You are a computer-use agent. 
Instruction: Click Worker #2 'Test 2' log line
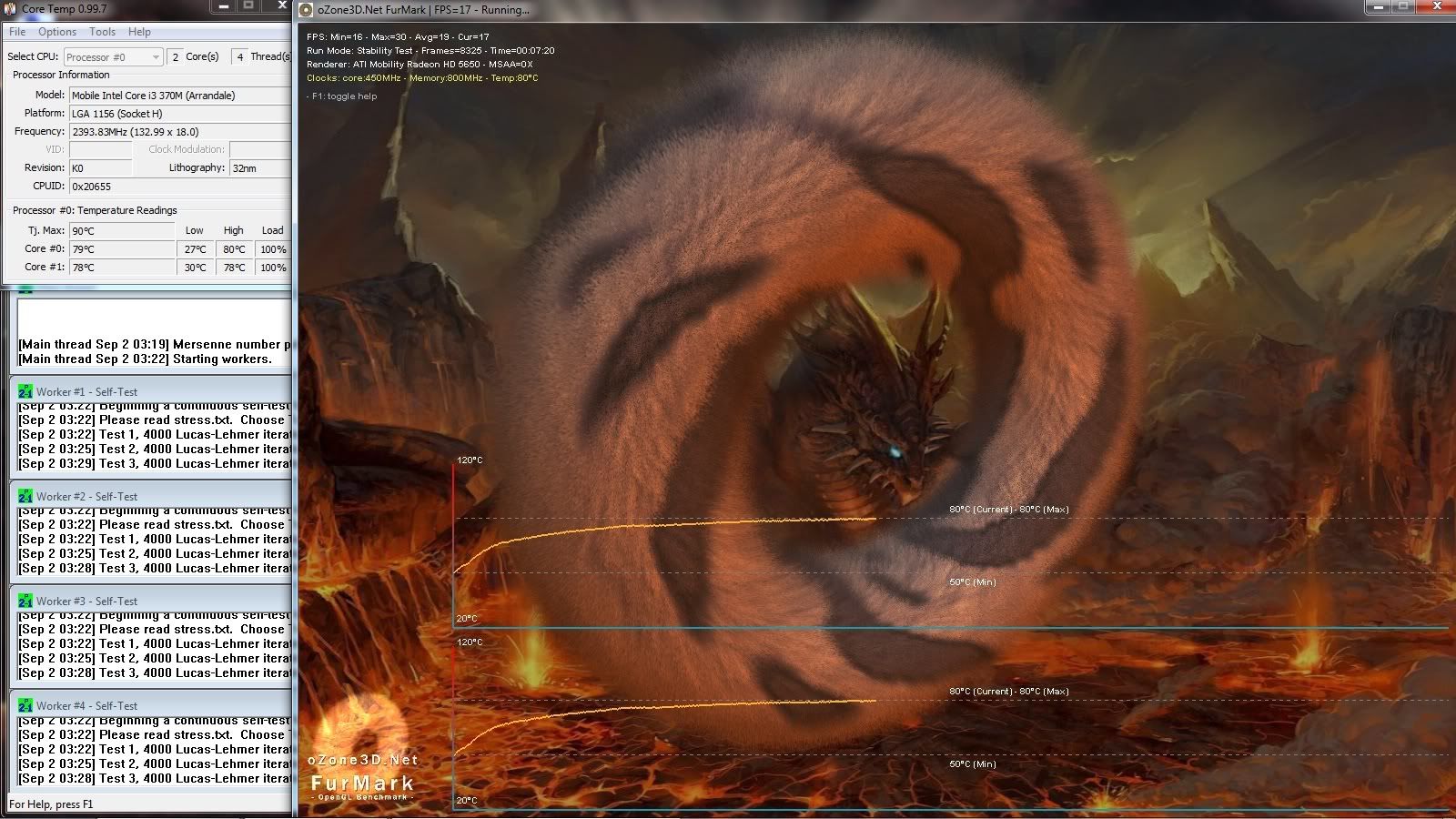(x=155, y=554)
